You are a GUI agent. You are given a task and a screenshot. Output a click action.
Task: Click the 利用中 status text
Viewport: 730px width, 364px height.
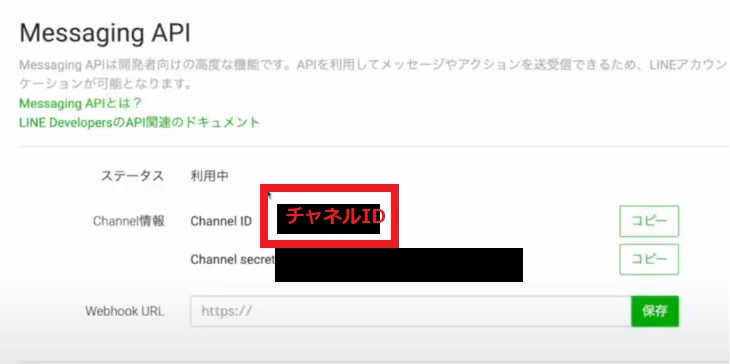coord(210,176)
